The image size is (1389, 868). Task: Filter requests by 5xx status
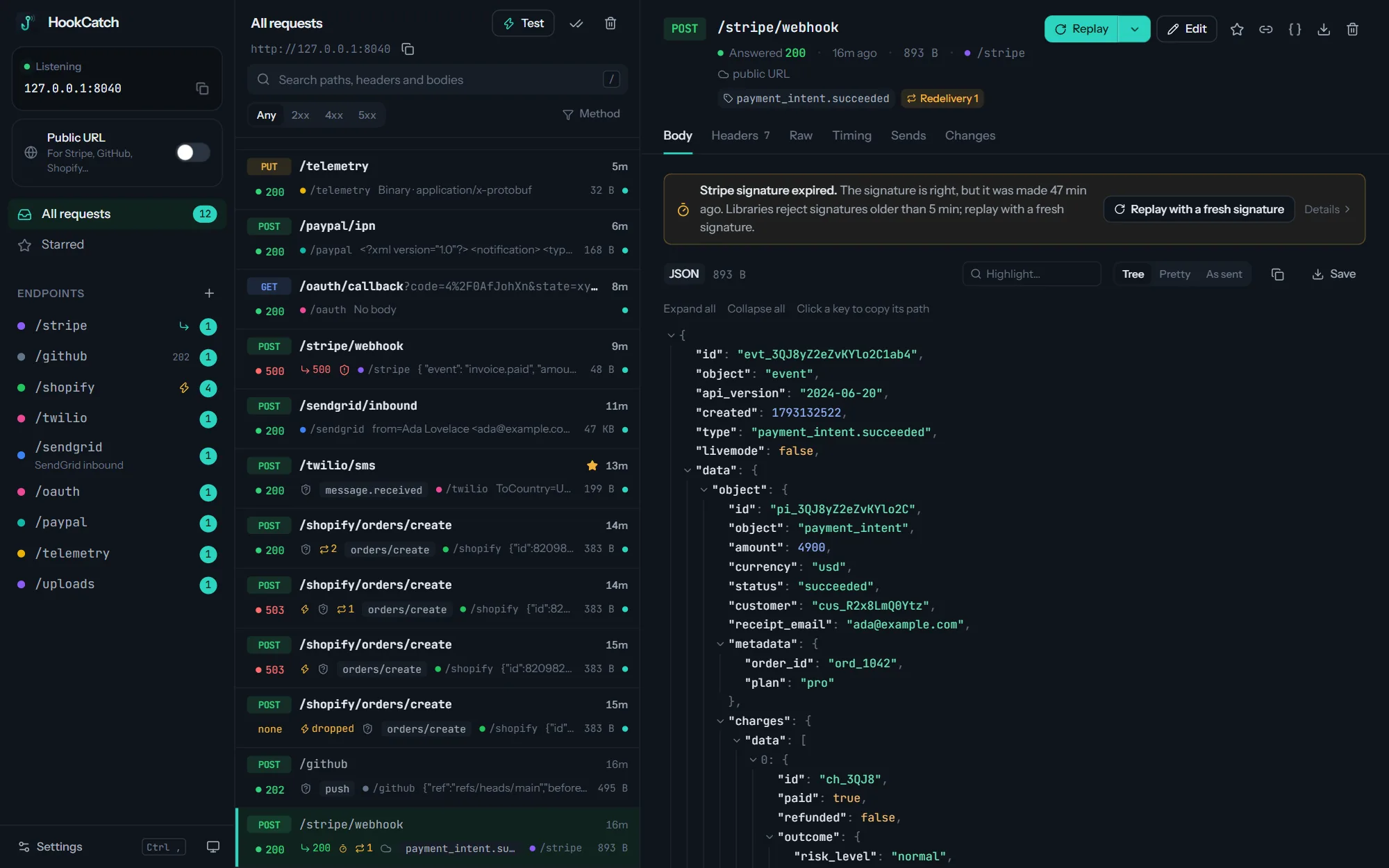coord(367,115)
